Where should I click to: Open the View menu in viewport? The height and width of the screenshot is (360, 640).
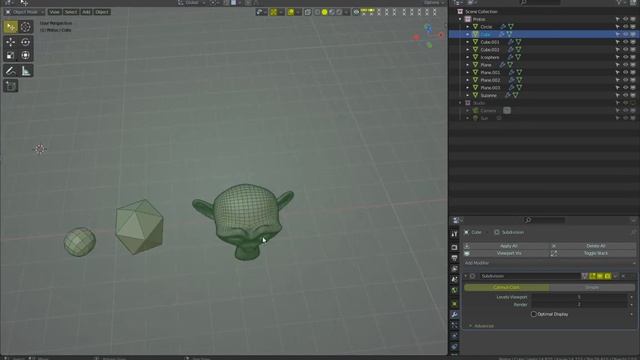(54, 12)
